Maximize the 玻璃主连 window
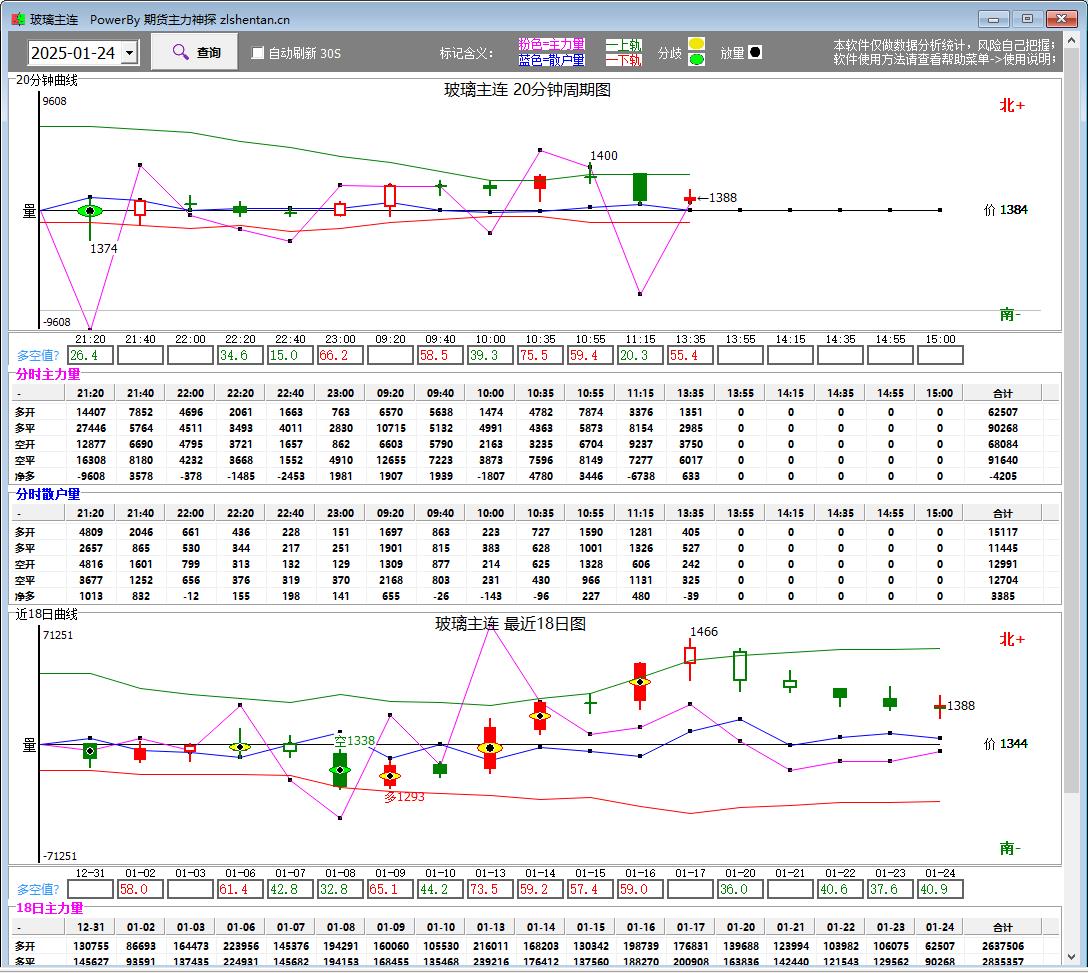This screenshot has width=1088, height=973. pos(1028,19)
